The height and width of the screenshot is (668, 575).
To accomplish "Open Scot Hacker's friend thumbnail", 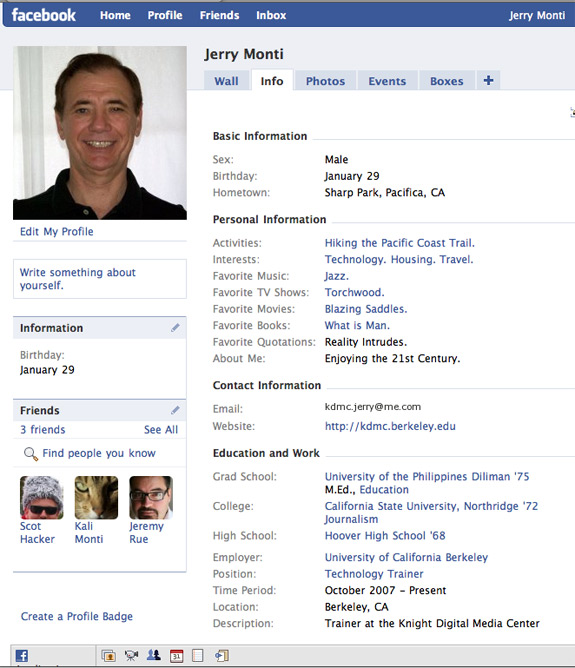I will point(42,498).
